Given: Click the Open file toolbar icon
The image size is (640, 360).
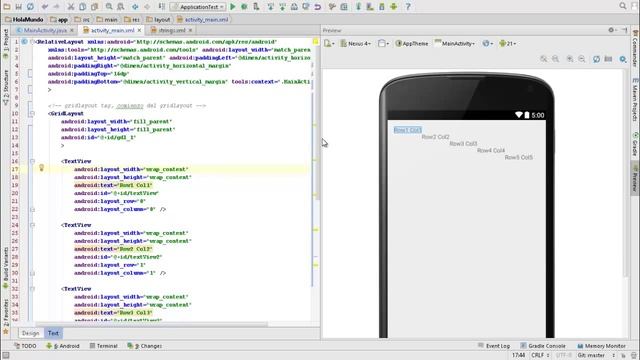Looking at the screenshot, I should (x=7, y=7).
